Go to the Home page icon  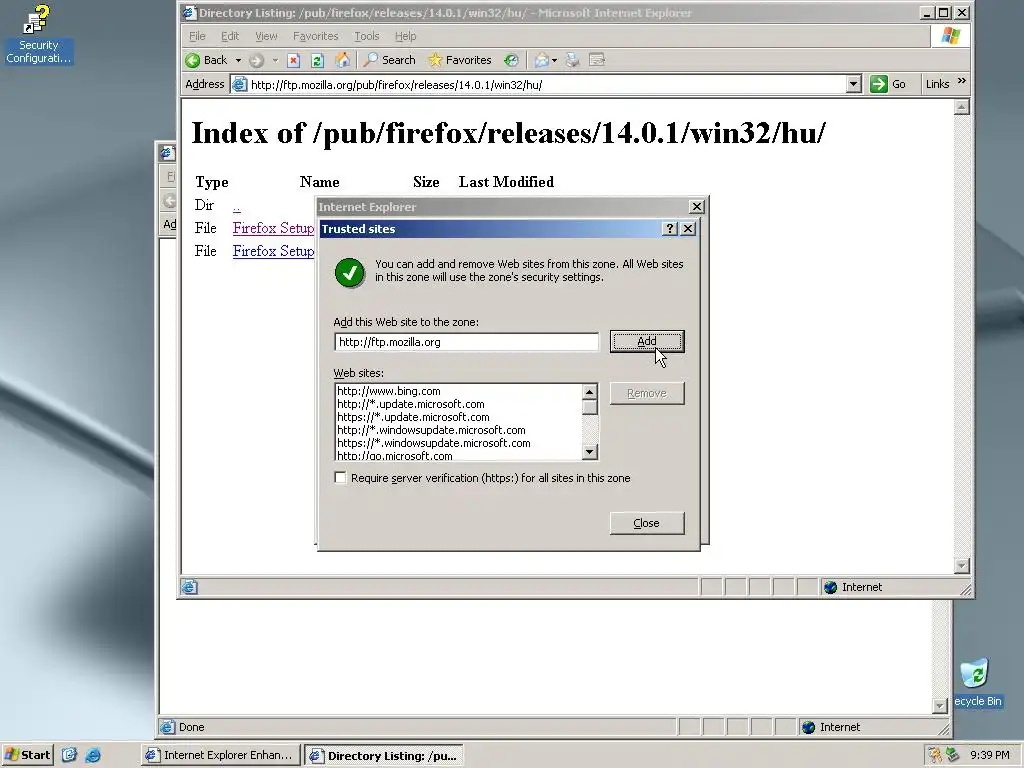click(x=342, y=60)
